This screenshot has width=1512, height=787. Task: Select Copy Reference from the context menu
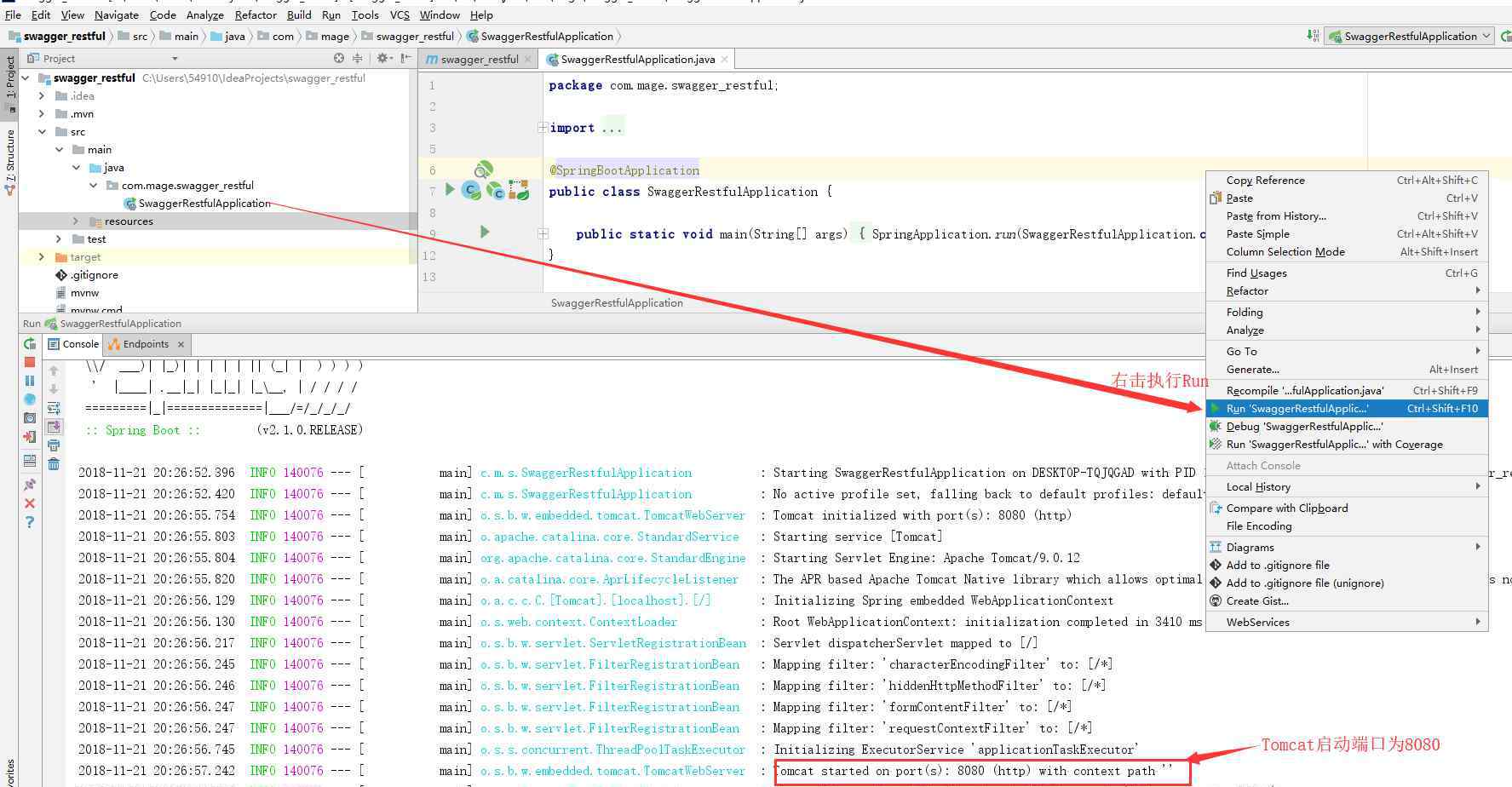[1347, 180]
